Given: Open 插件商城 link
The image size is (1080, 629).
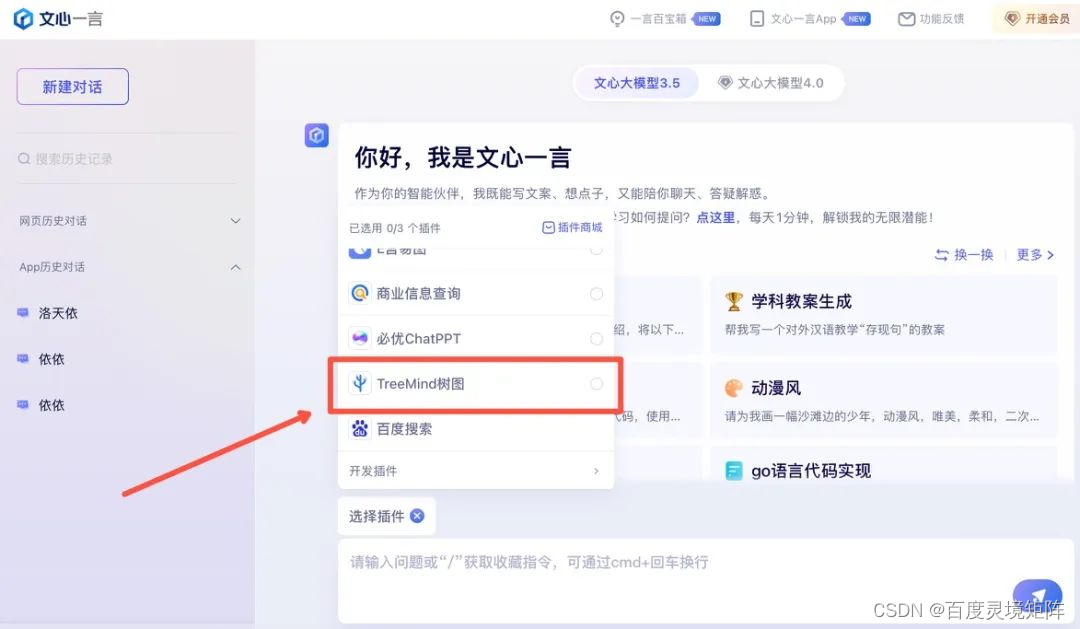Looking at the screenshot, I should (x=572, y=227).
